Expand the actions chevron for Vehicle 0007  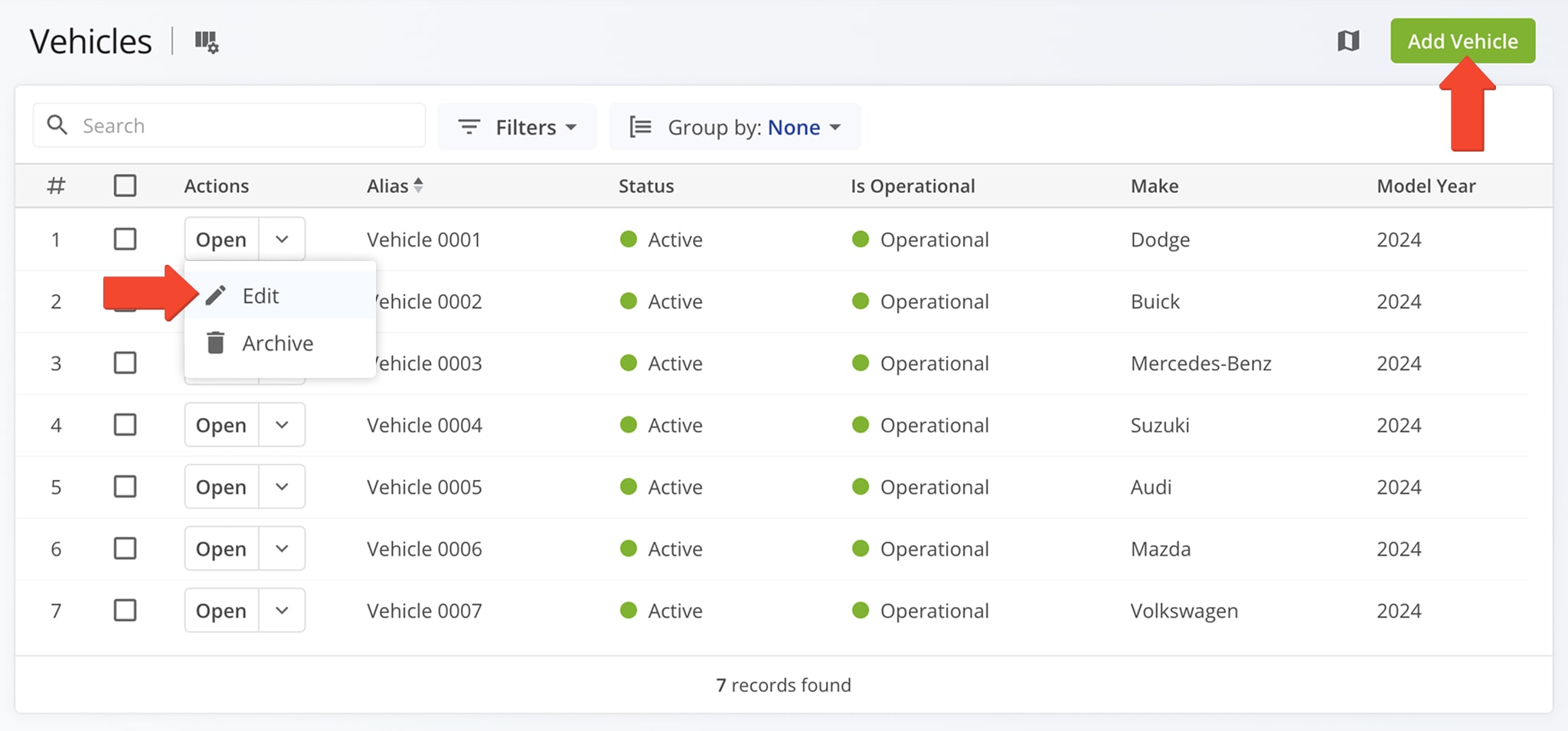pos(282,611)
